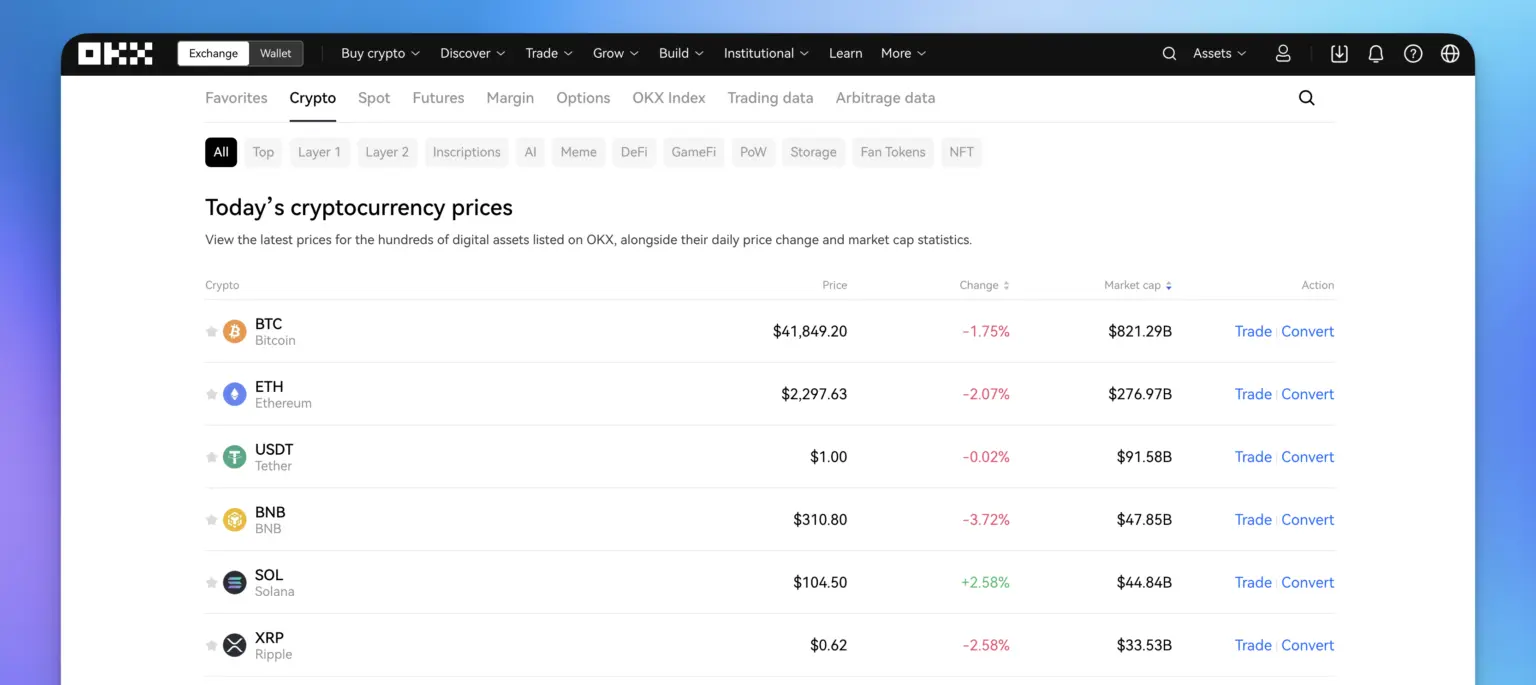This screenshot has height=685, width=1536.
Task: Favorite BNB with its star
Action: (211, 520)
